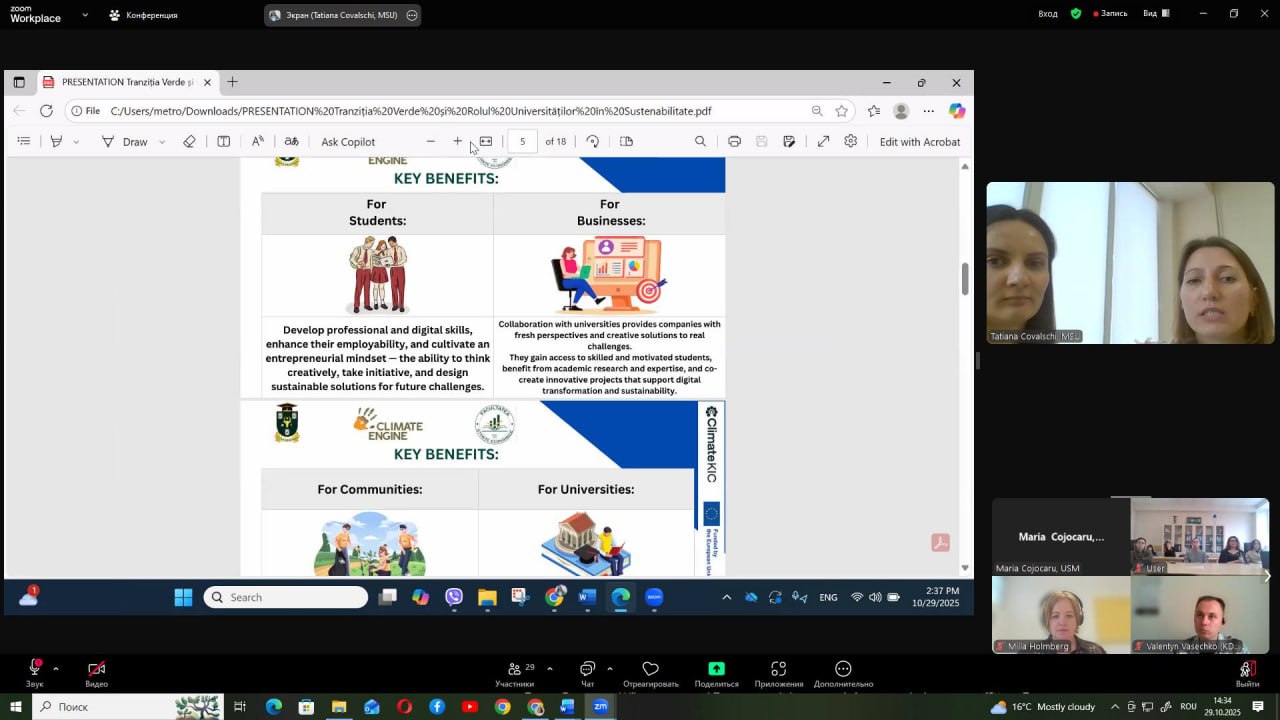Open Read aloud in PDF toolbar

pyautogui.click(x=258, y=142)
